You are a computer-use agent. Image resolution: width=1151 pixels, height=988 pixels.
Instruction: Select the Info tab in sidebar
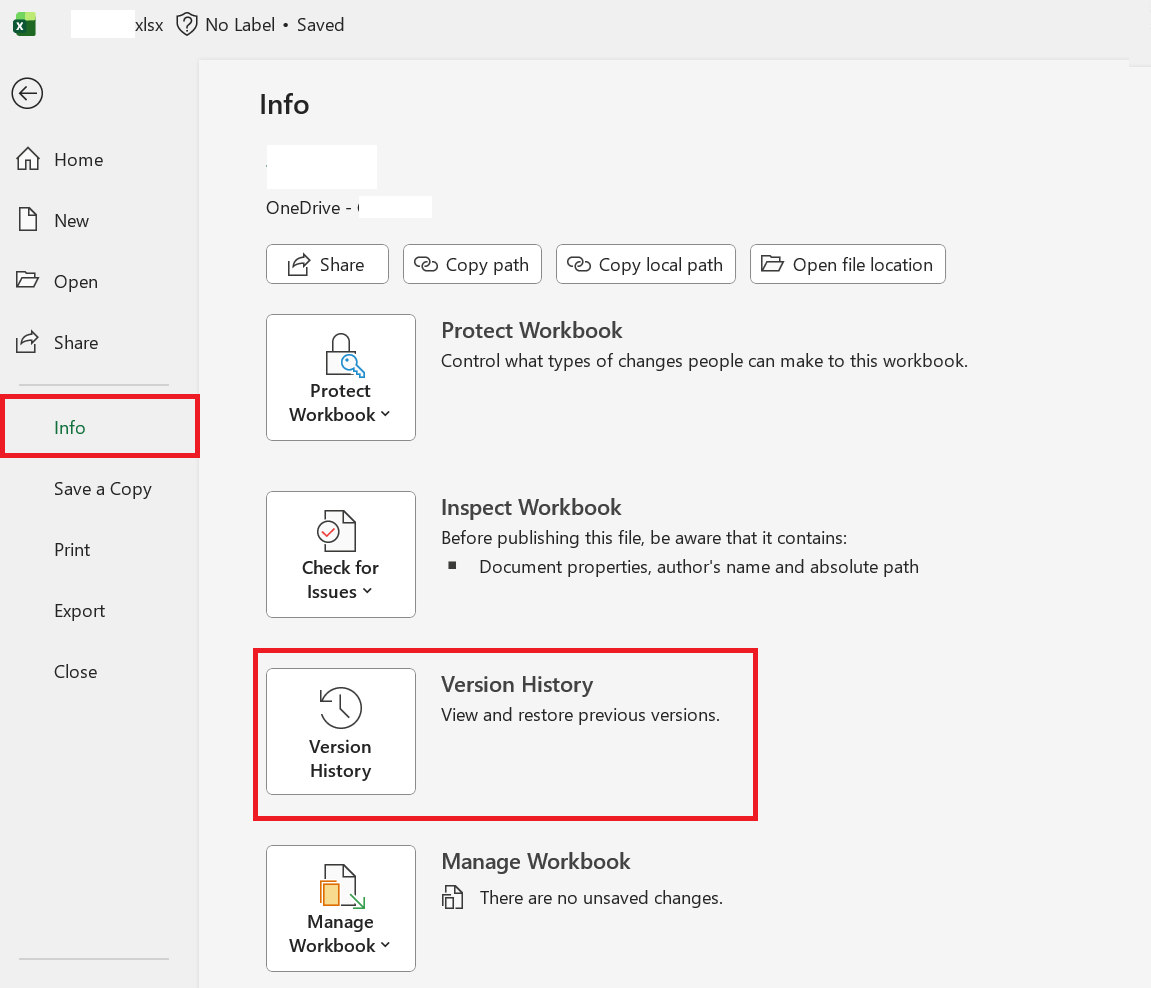click(101, 426)
